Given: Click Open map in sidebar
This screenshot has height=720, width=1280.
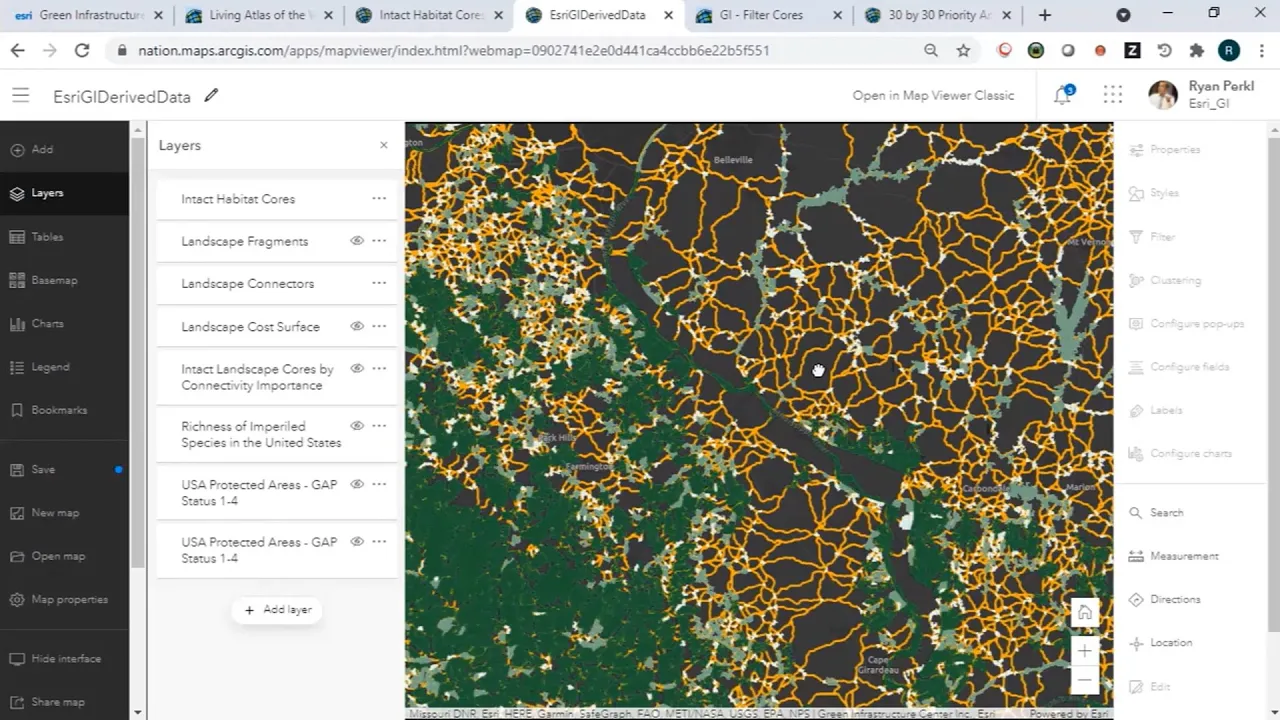Looking at the screenshot, I should click(48, 556).
